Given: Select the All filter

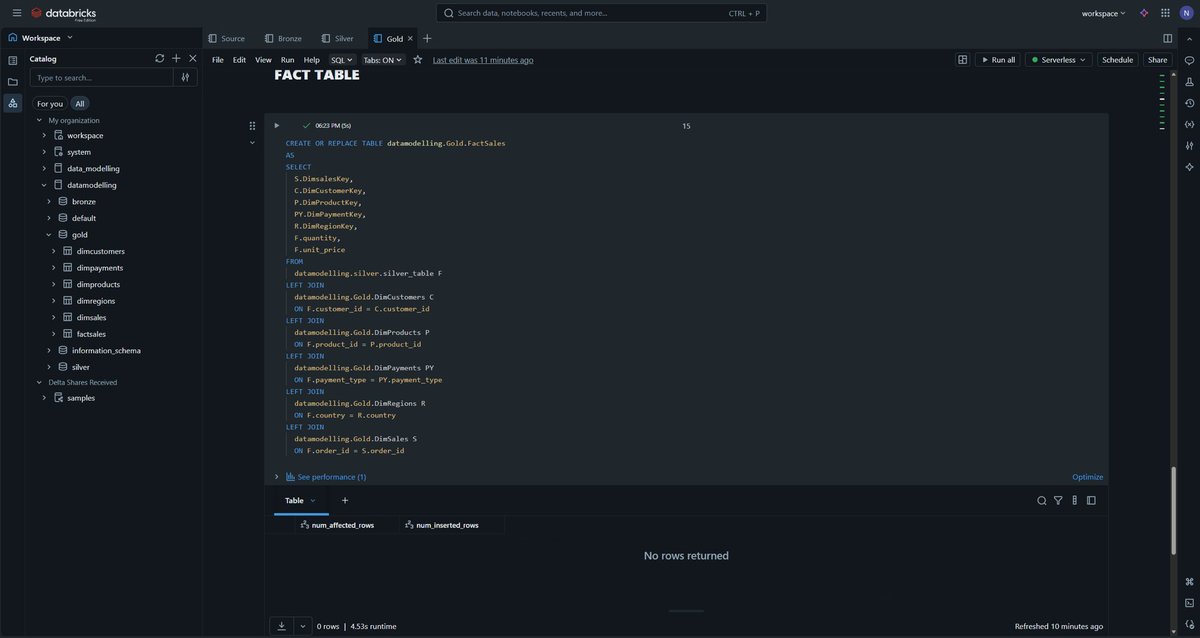Looking at the screenshot, I should tap(80, 103).
